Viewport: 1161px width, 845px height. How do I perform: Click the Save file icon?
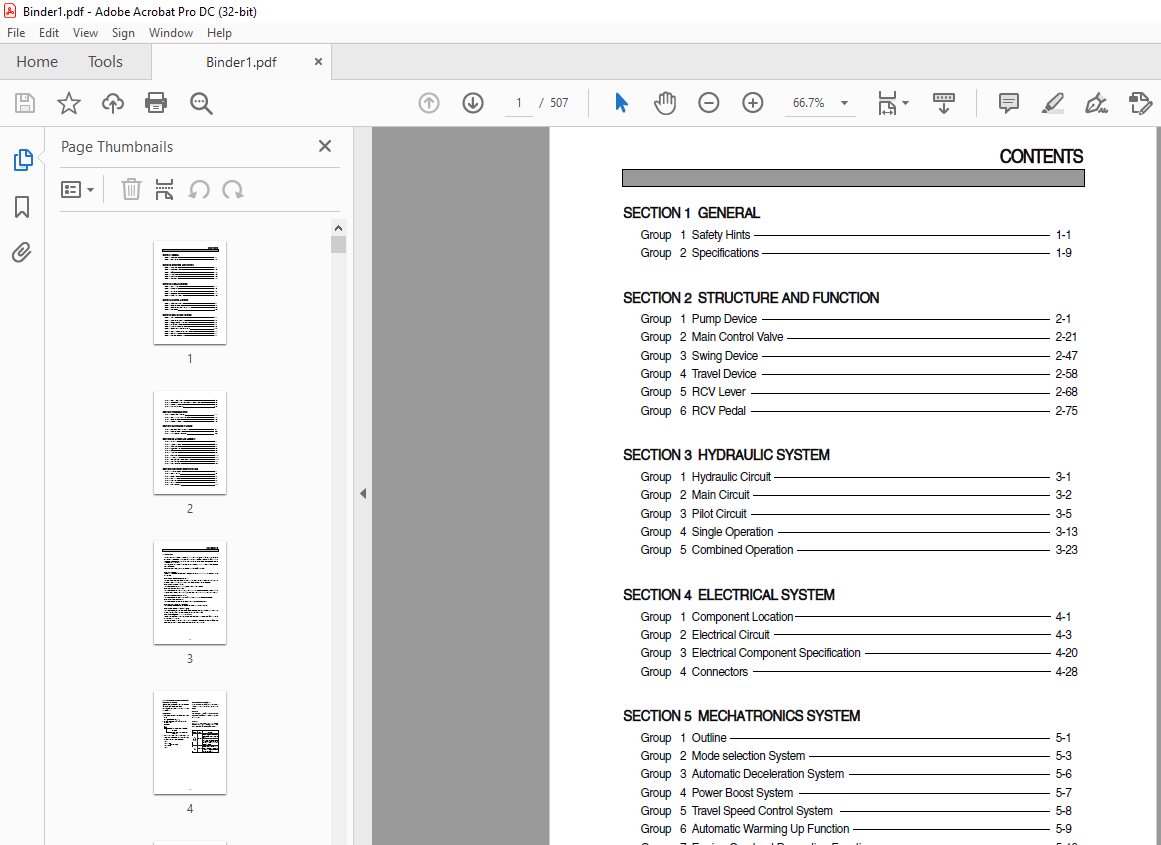pyautogui.click(x=24, y=103)
